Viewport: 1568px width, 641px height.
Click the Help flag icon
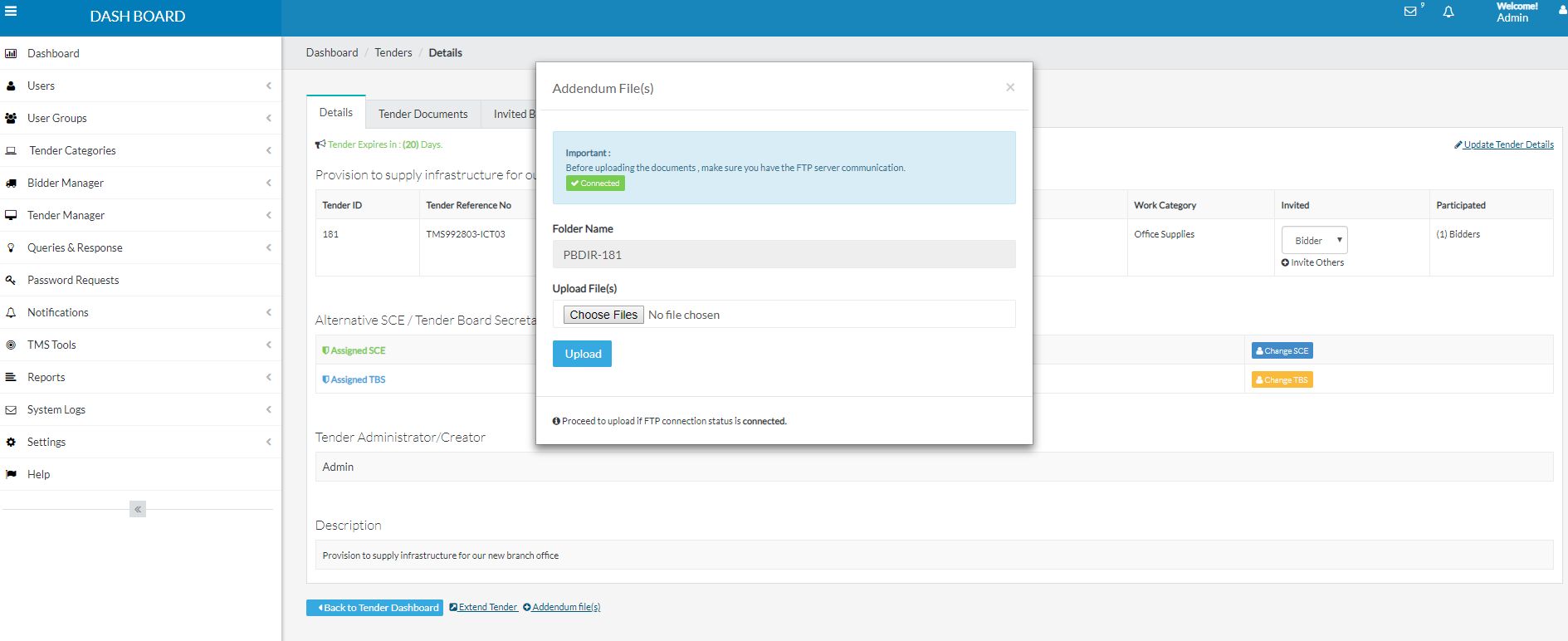click(x=11, y=474)
